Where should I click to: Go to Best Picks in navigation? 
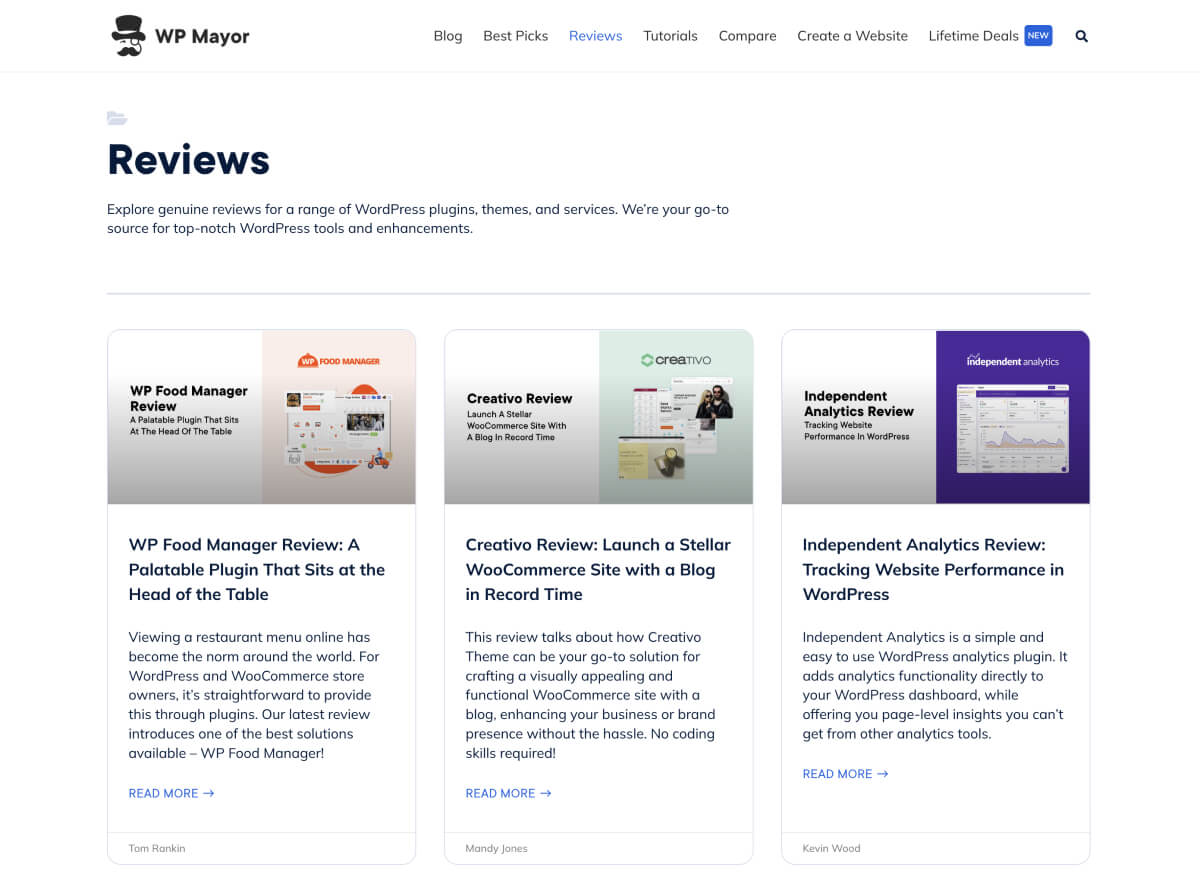[516, 36]
